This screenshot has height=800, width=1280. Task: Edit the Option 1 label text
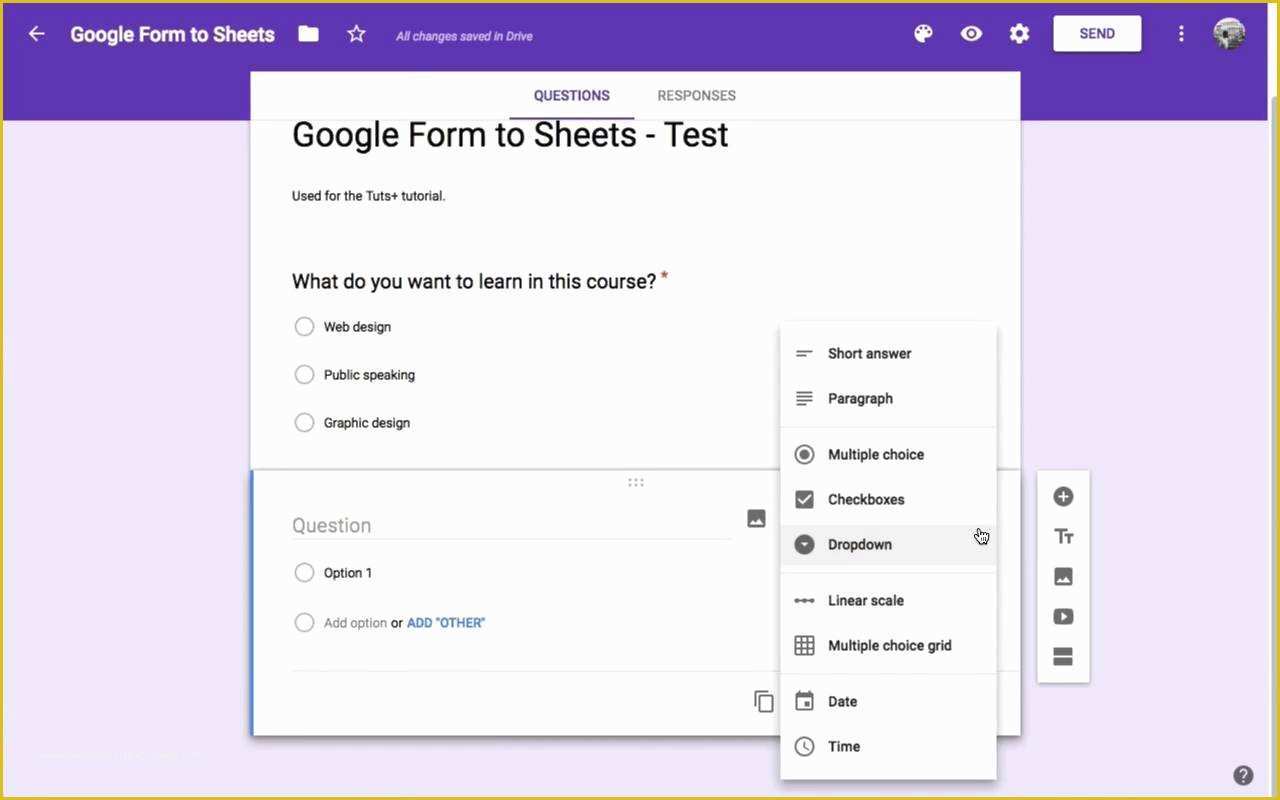pyautogui.click(x=348, y=573)
